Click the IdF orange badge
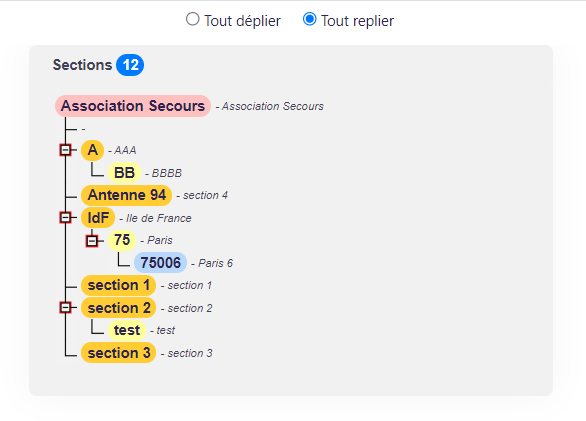Image resolution: width=586 pixels, height=421 pixels. [x=98, y=218]
